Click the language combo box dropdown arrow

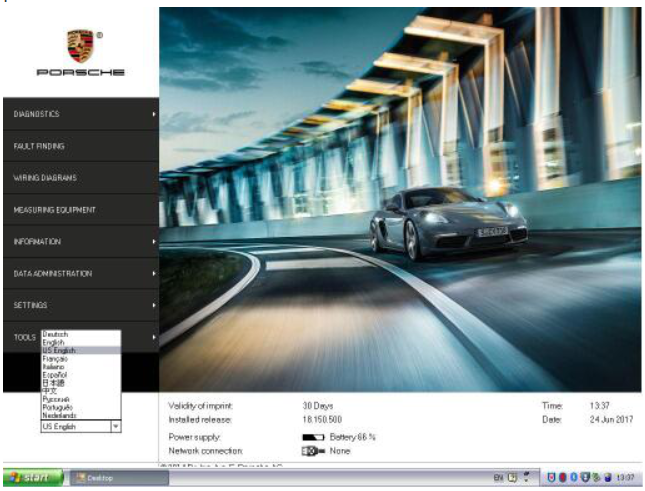pos(115,426)
